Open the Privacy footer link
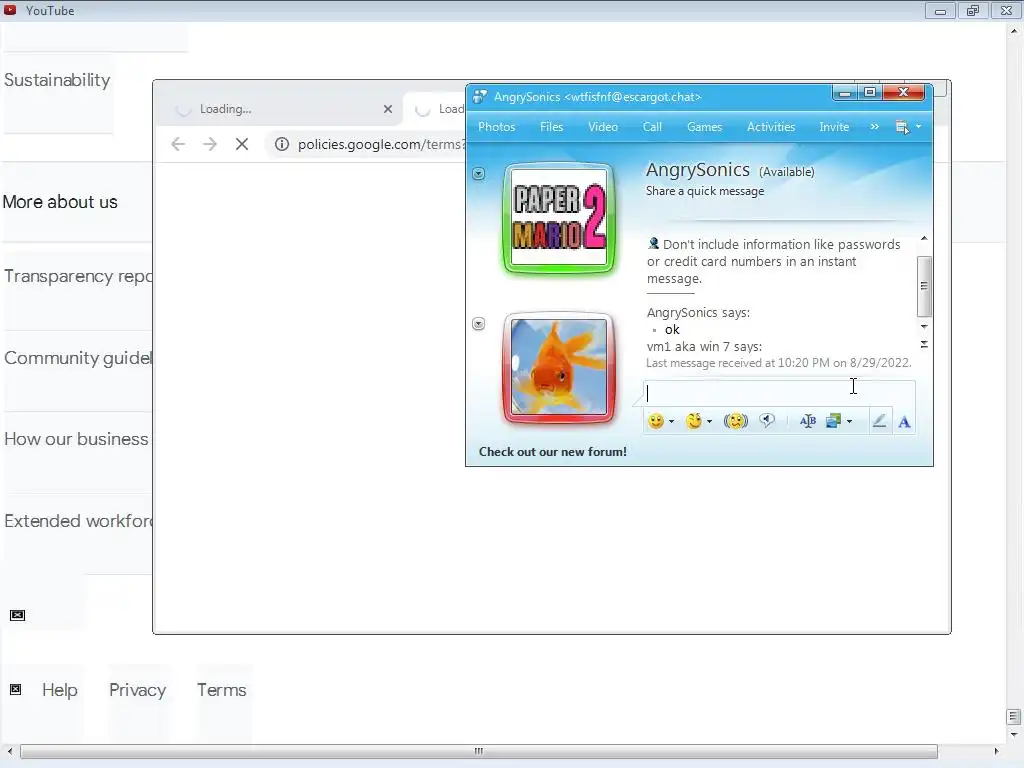1024x768 pixels. 137,690
